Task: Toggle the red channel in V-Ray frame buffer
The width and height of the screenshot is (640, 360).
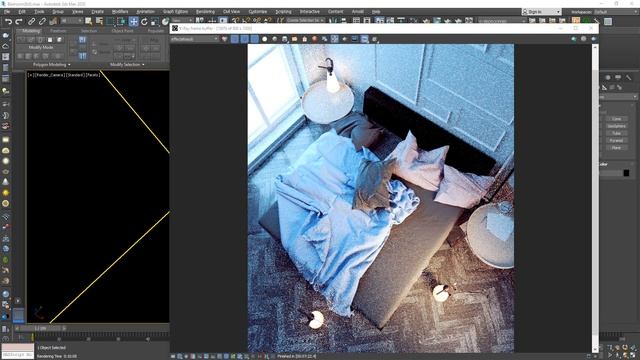Action: click(x=235, y=39)
